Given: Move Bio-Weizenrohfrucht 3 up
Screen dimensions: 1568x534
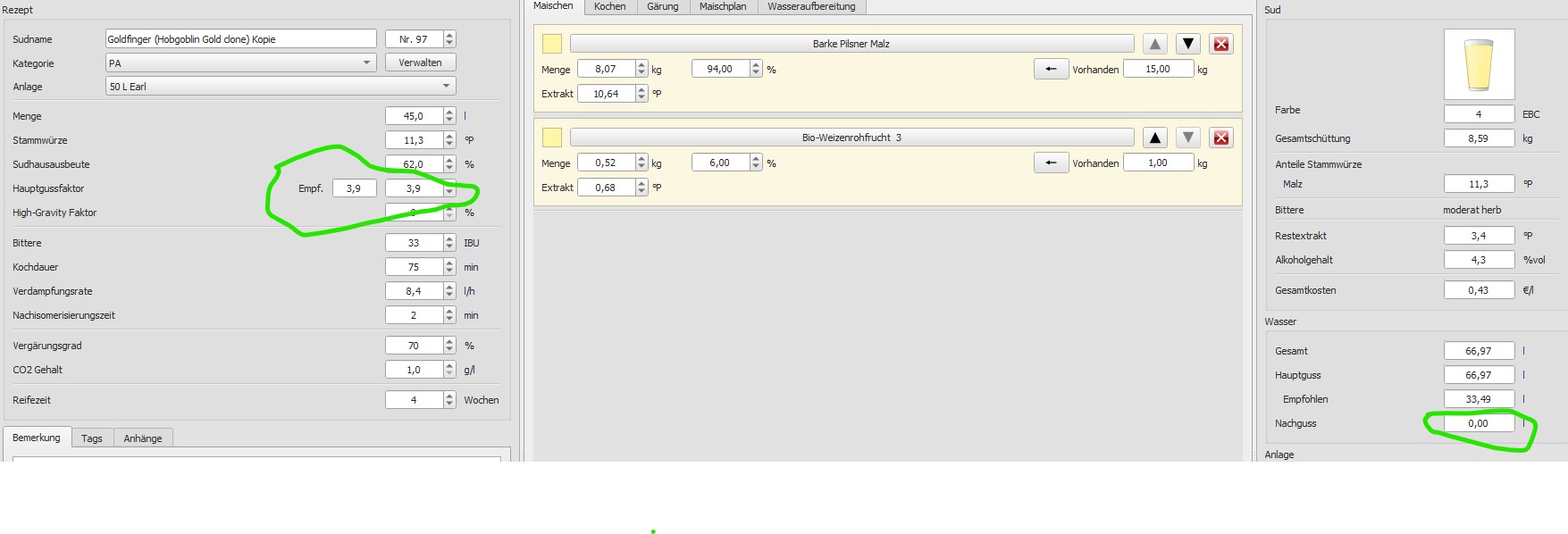Looking at the screenshot, I should (1155, 138).
